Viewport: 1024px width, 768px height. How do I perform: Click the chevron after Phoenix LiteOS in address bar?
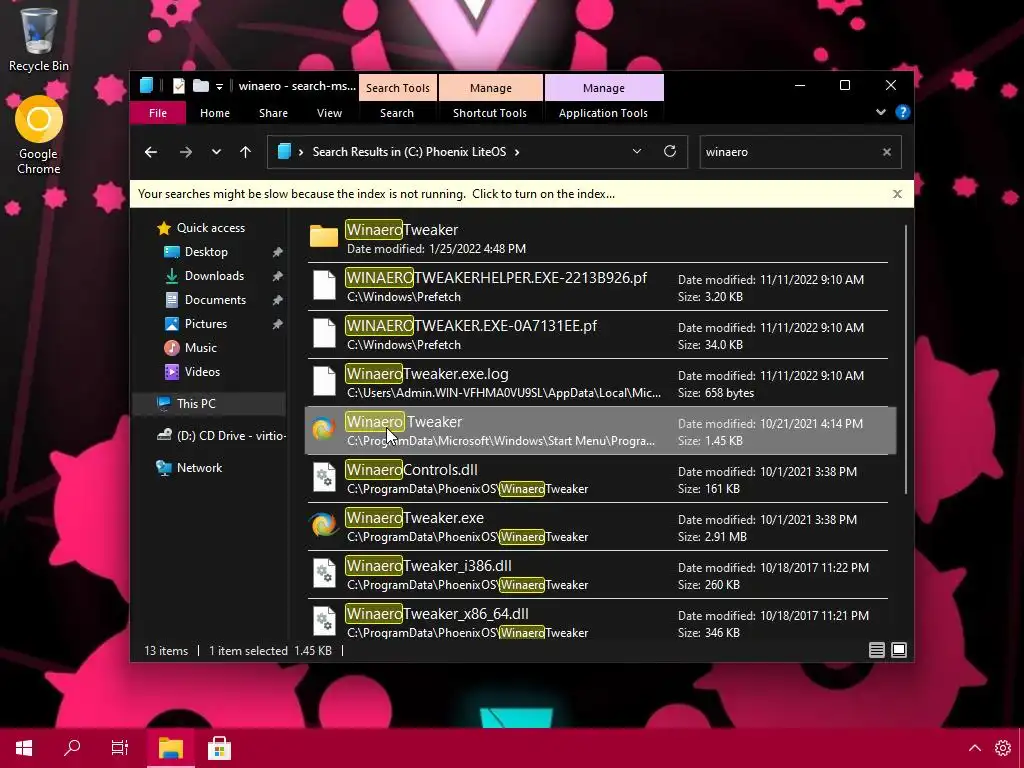click(x=517, y=152)
